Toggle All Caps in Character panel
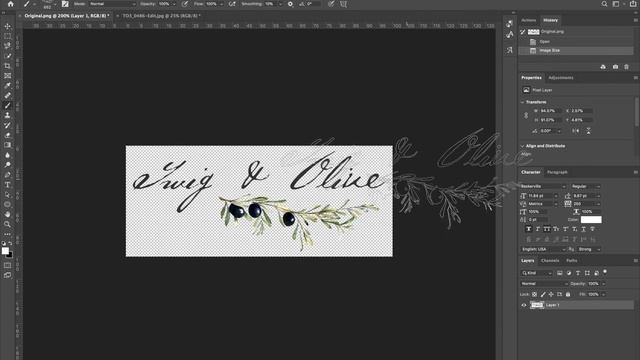 [547, 229]
